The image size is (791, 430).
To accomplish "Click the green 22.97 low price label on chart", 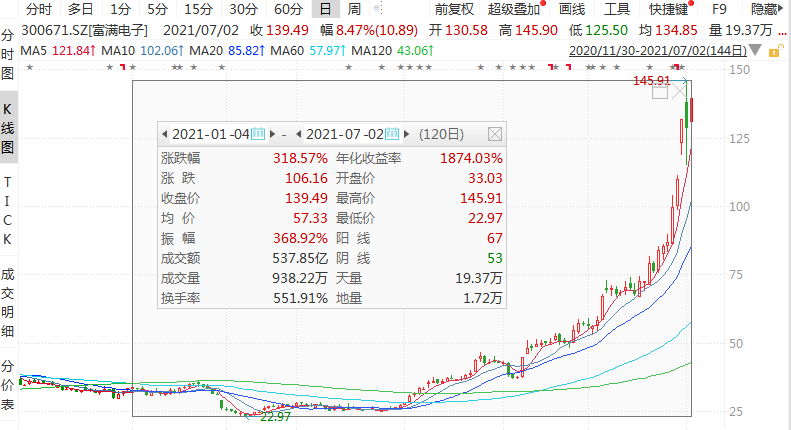I will 275,417.
